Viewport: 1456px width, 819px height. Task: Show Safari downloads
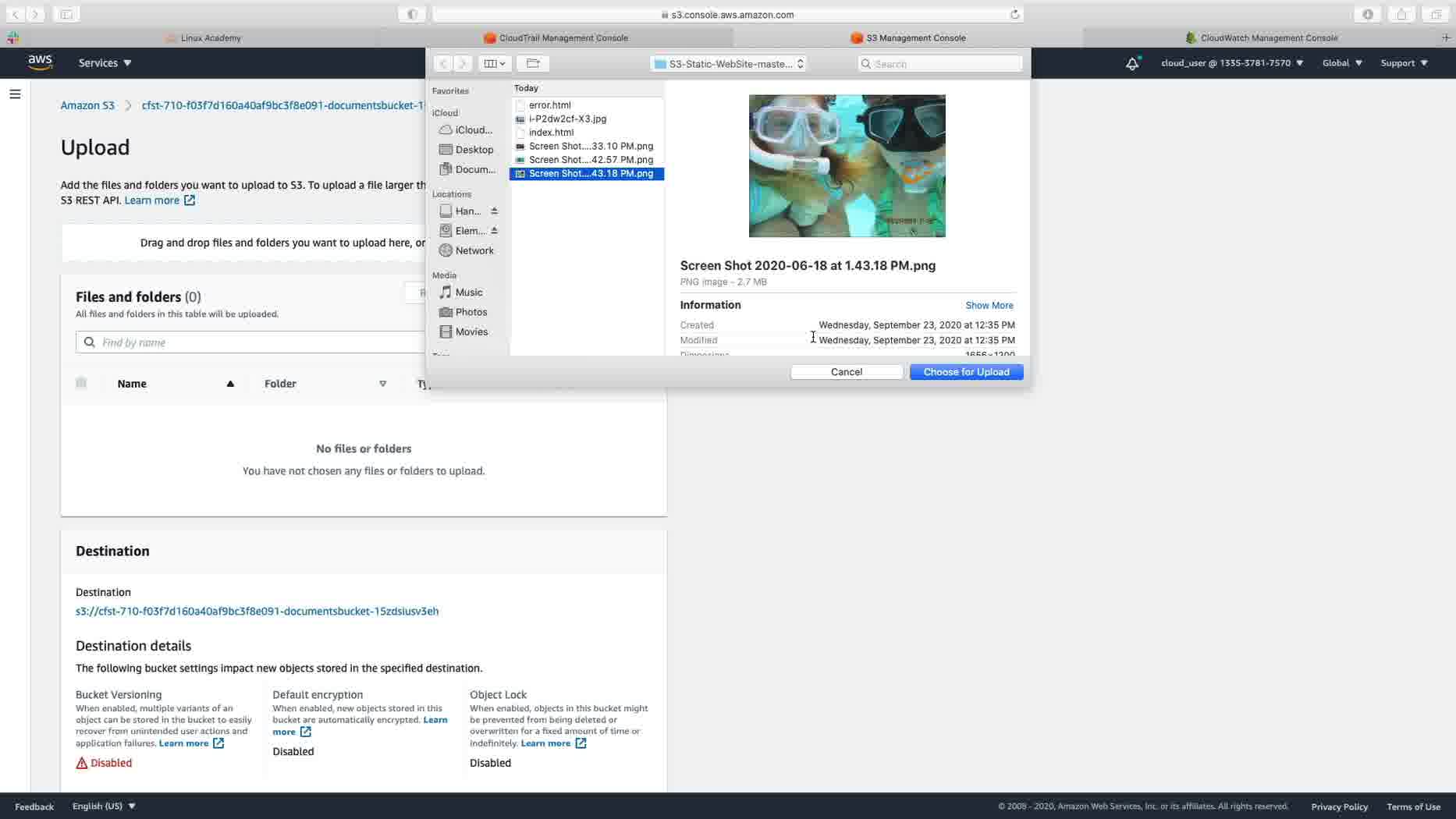(x=1368, y=14)
